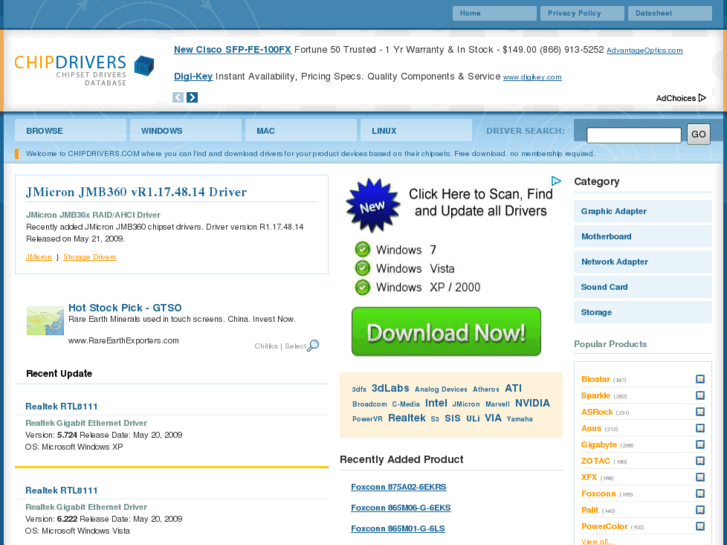This screenshot has height=545, width=727.
Task: Click the square icon beside XFX
Action: click(700, 477)
